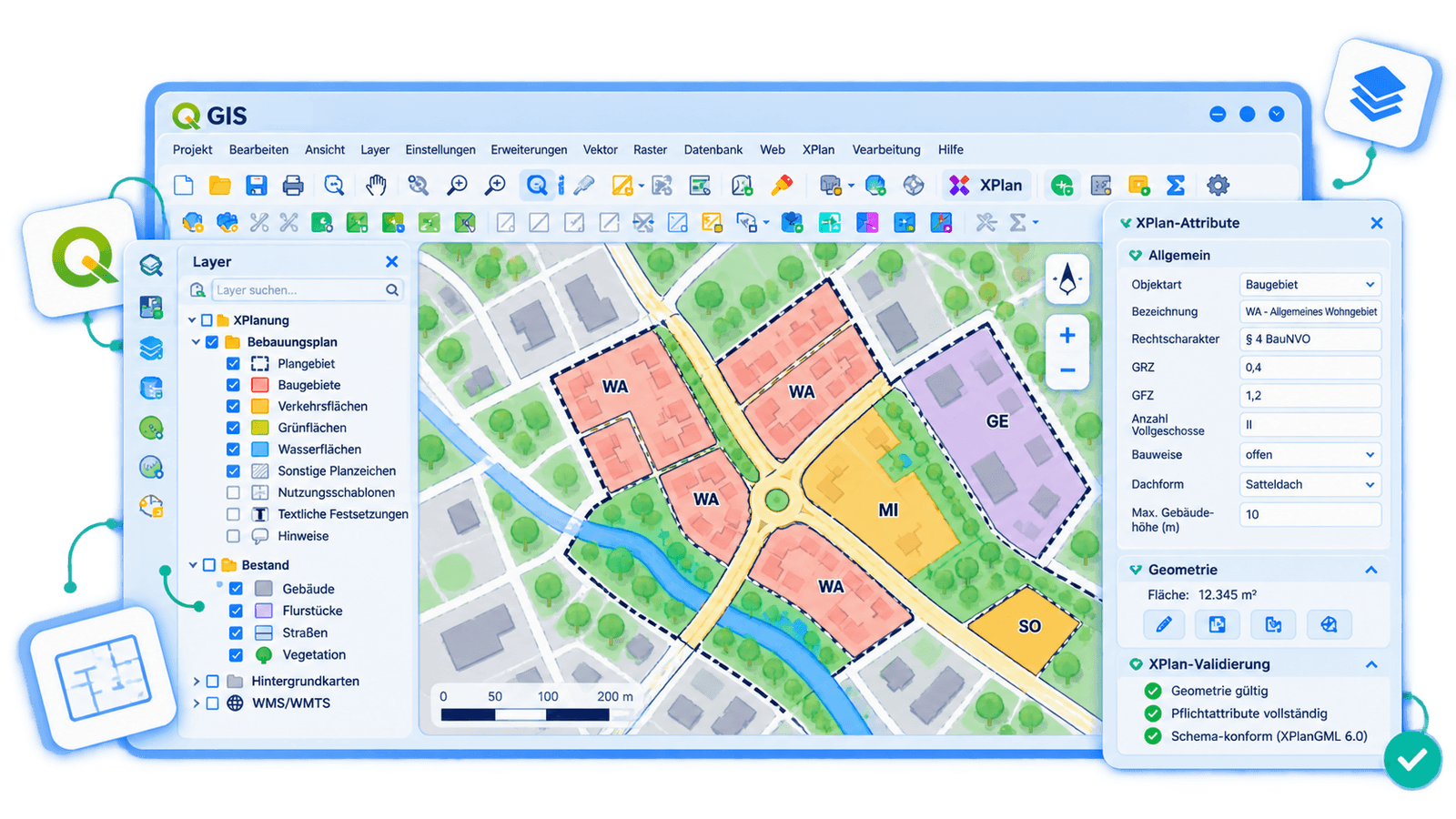The width and height of the screenshot is (1456, 819).
Task: Zoom in with the map plus button
Action: click(x=1067, y=335)
